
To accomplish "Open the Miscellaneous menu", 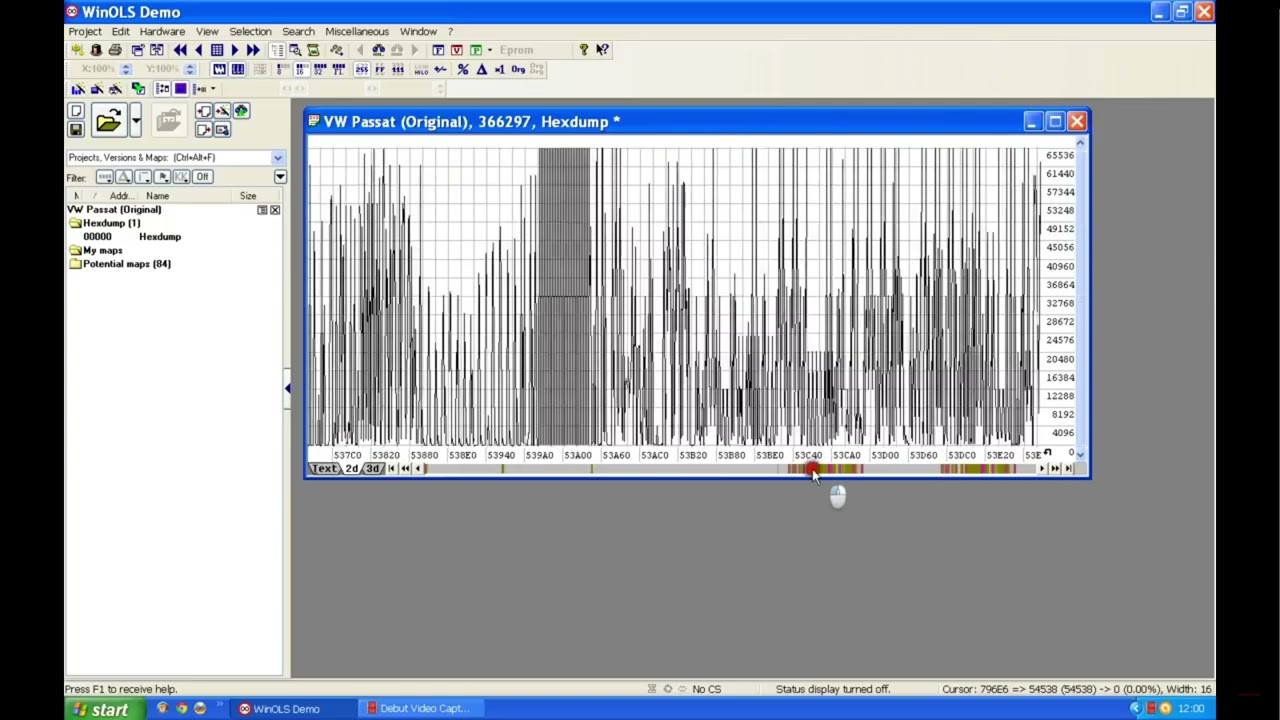I will (357, 31).
